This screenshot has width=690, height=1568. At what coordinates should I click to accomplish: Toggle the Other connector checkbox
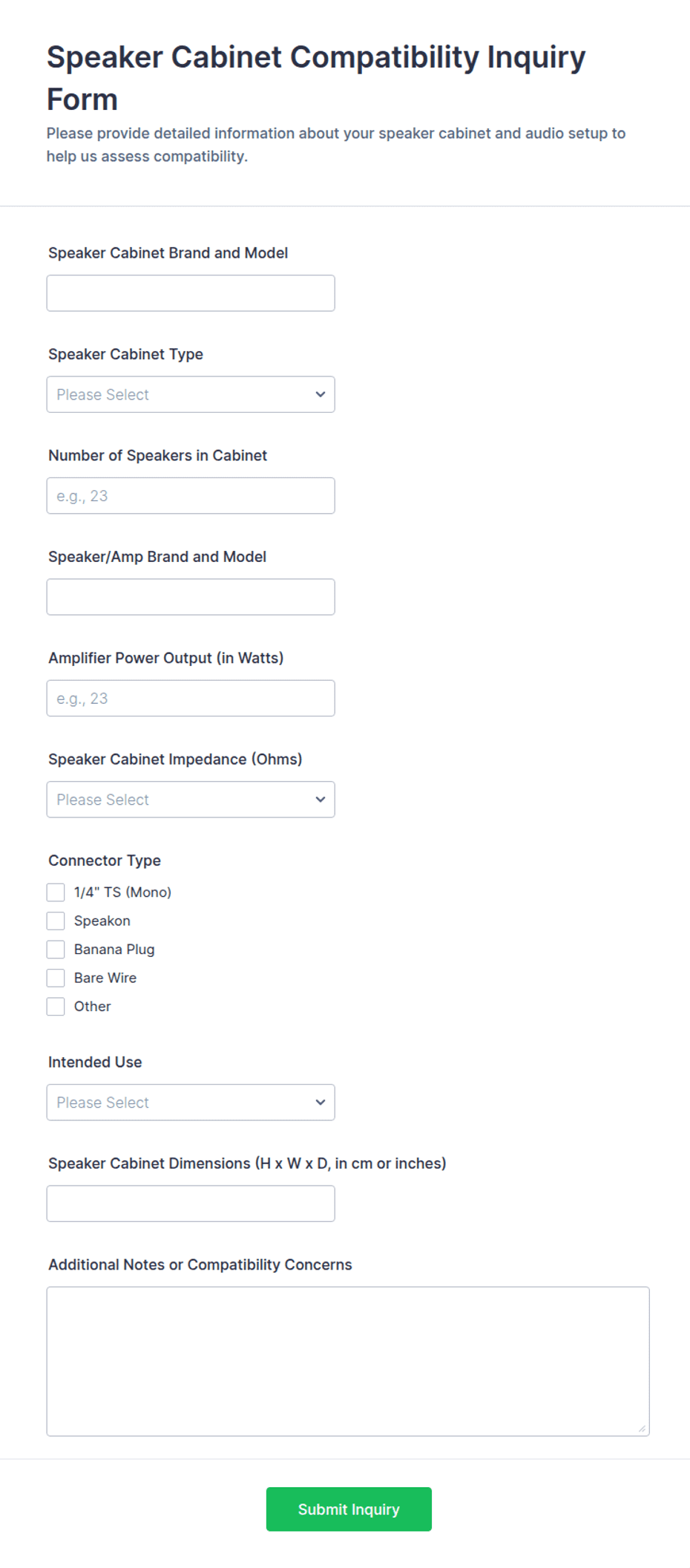56,1007
